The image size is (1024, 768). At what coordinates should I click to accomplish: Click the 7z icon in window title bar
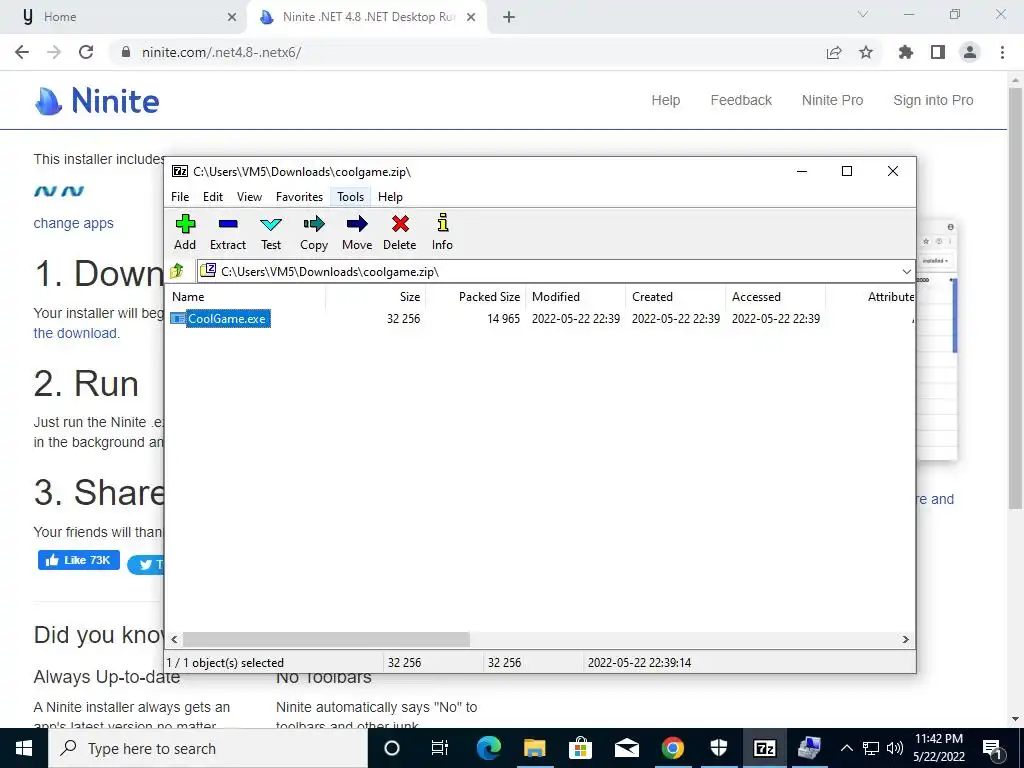tap(180, 171)
